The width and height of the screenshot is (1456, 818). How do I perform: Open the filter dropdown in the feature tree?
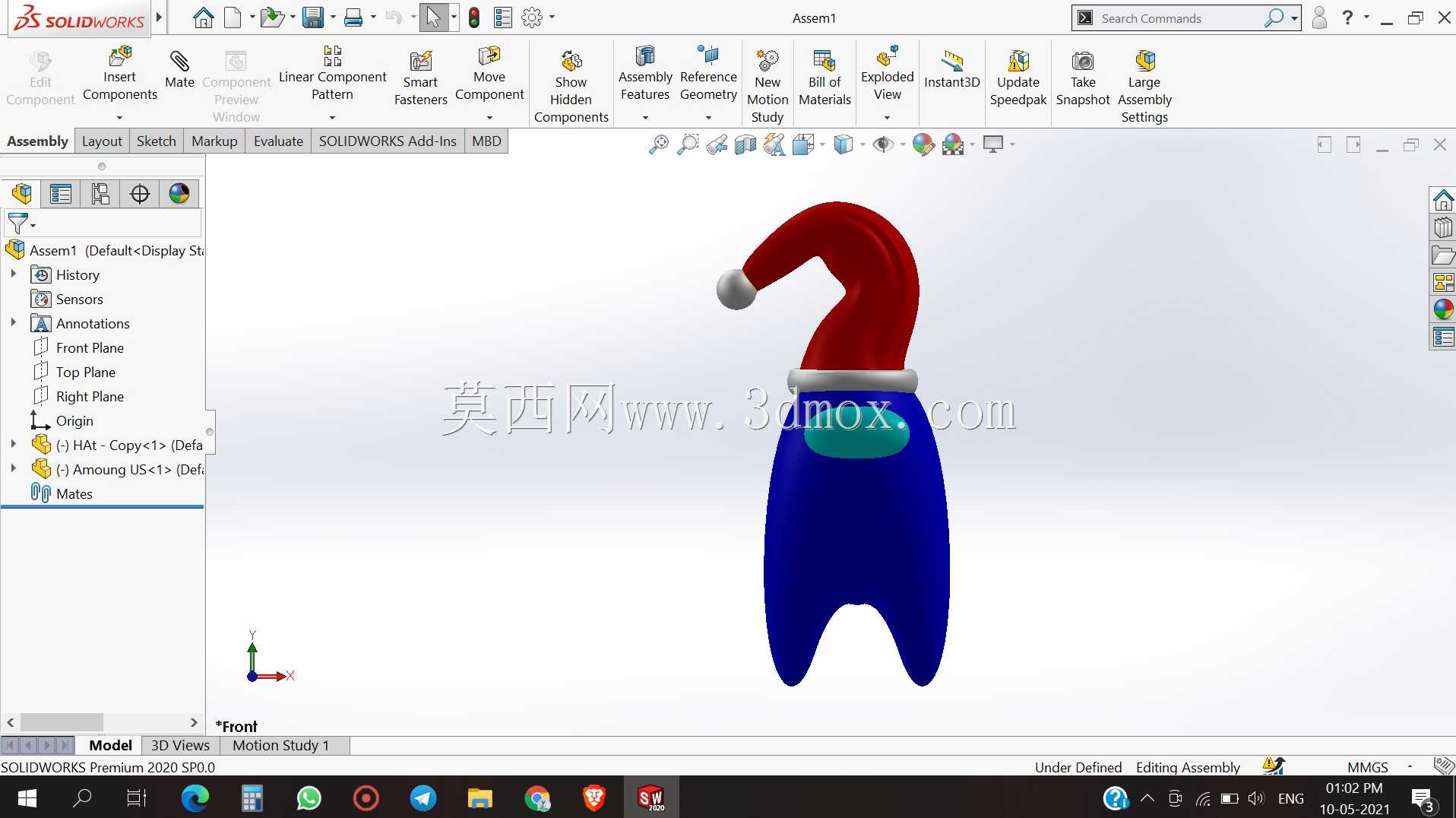pyautogui.click(x=33, y=225)
